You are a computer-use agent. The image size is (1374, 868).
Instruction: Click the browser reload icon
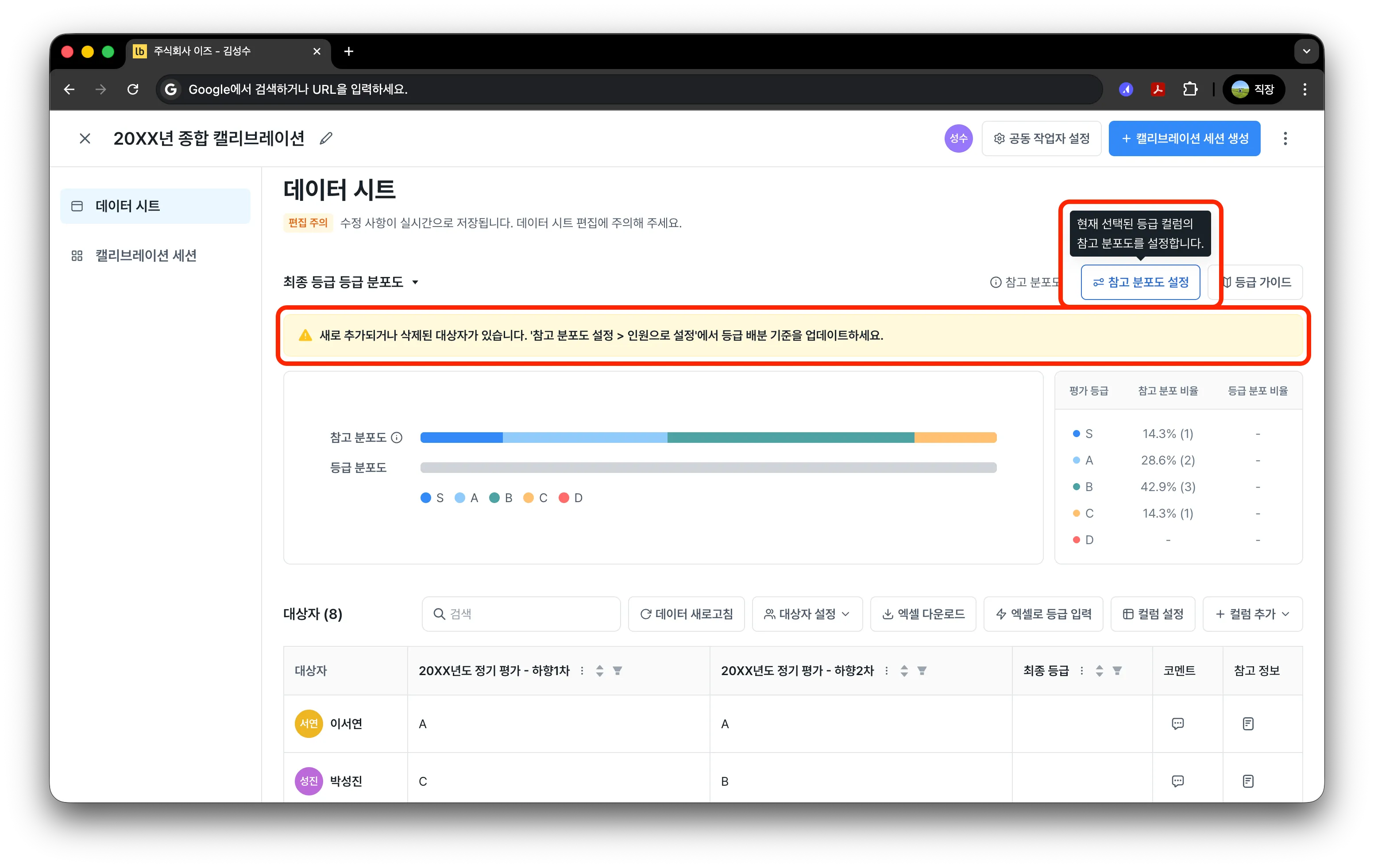(133, 89)
